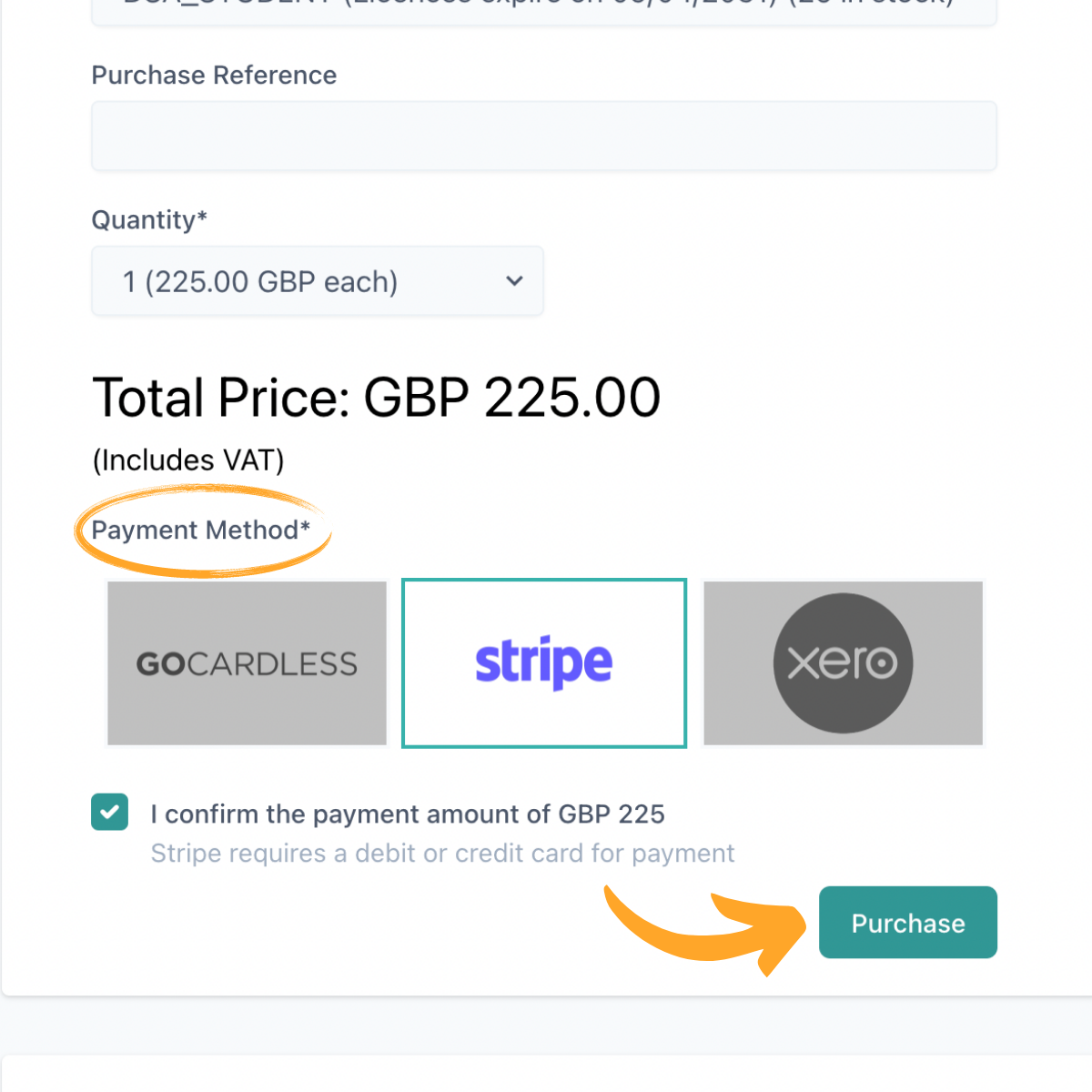Click the Purchase Reference field label

214,75
